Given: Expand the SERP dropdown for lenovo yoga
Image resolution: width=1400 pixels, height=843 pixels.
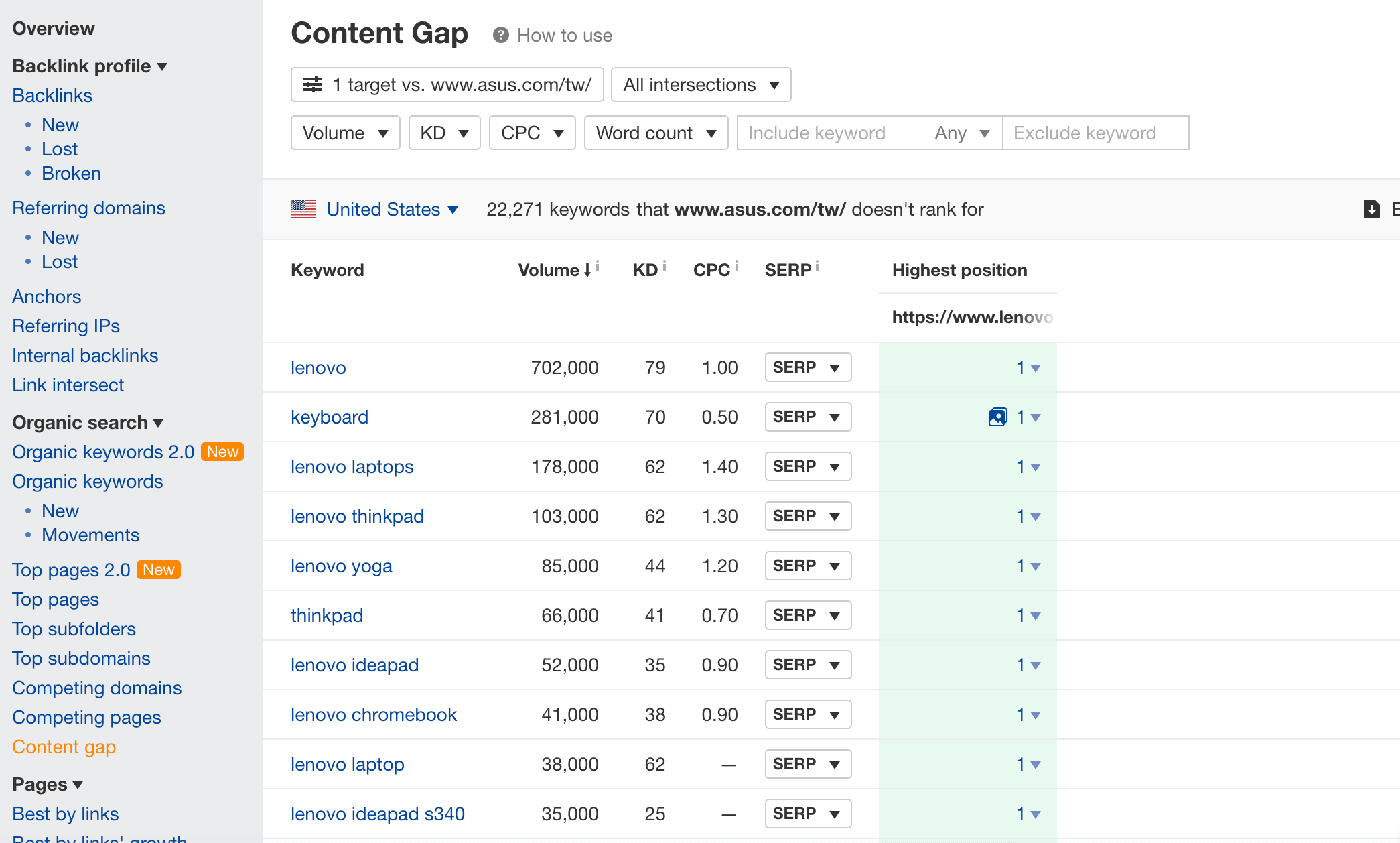Looking at the screenshot, I should coord(808,566).
